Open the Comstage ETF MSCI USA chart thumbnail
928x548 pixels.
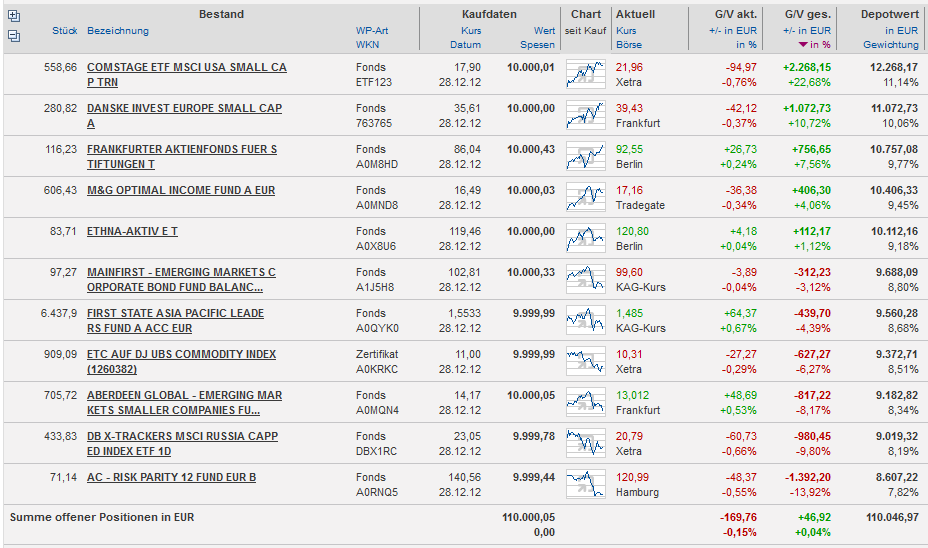(585, 74)
